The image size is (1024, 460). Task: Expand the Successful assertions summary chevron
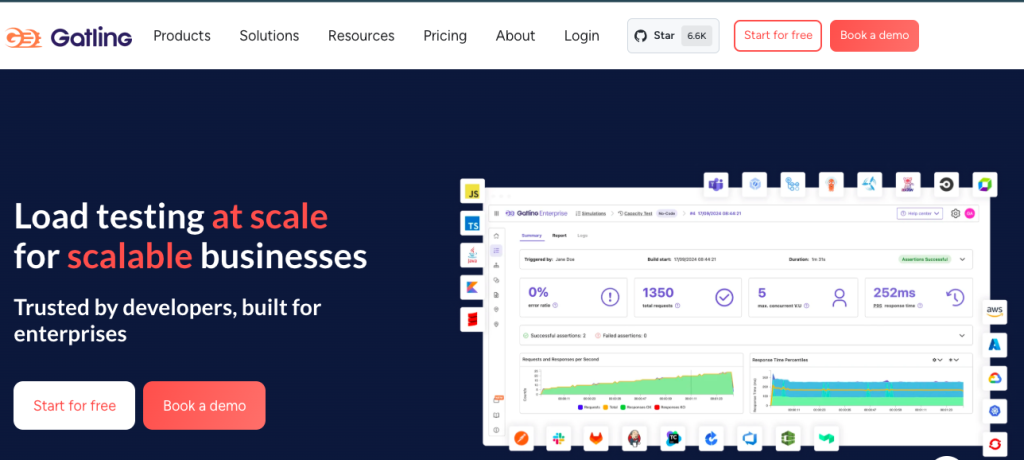(x=962, y=335)
